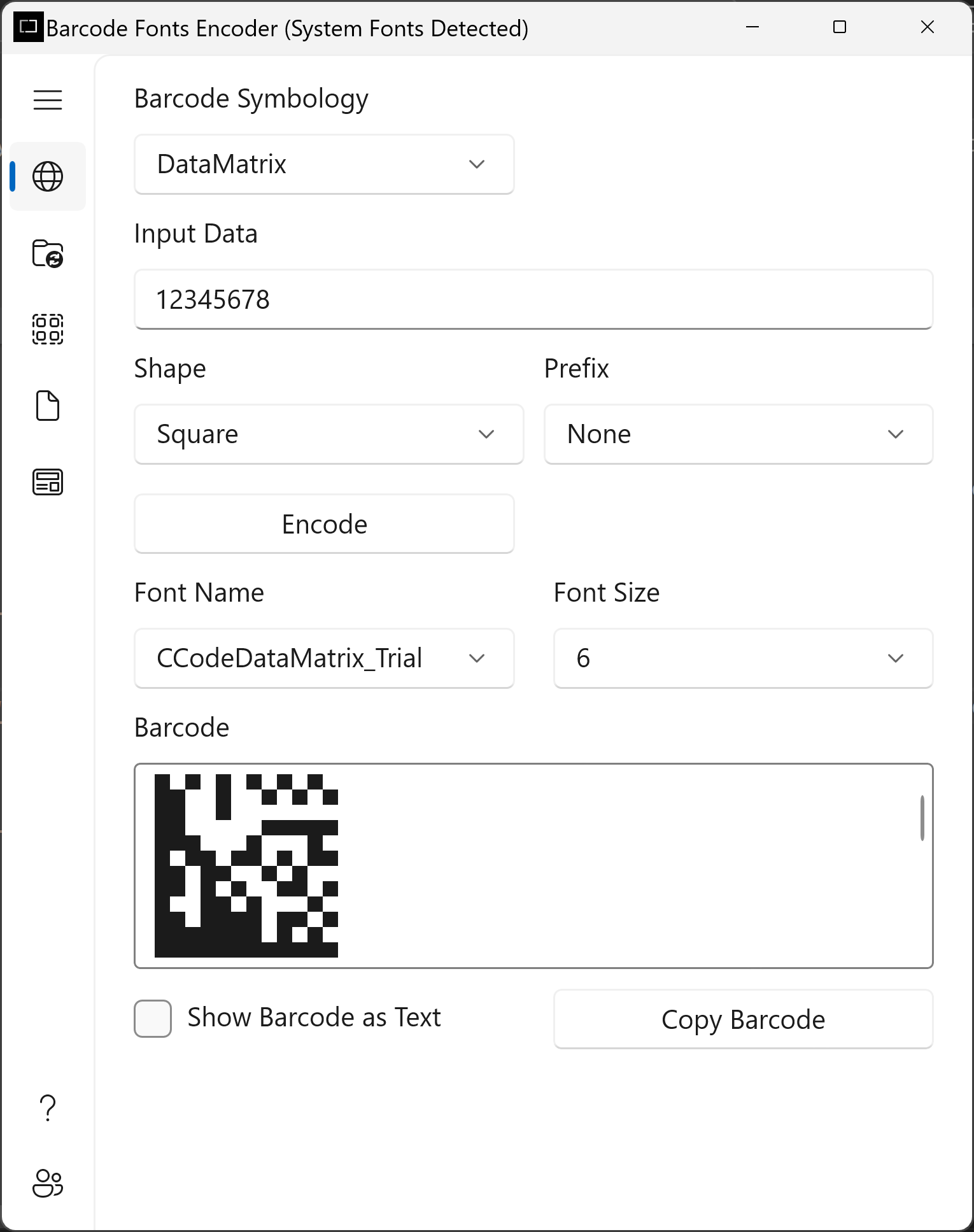The height and width of the screenshot is (1232, 974).
Task: Expand the Font Size 6 dropdown
Action: click(744, 658)
